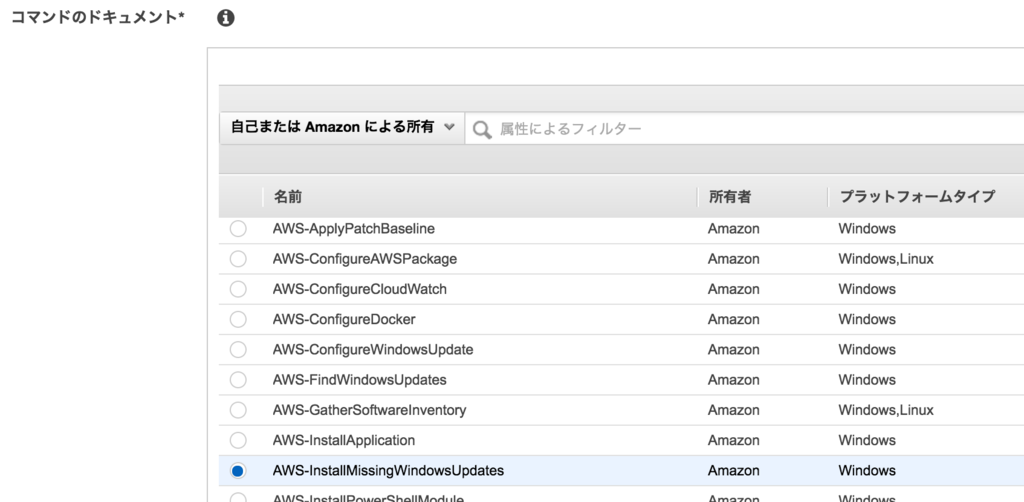This screenshot has height=502, width=1024.
Task: Click Windows platform in AWS-ConfigureWindowsUpdate row
Action: (867, 350)
